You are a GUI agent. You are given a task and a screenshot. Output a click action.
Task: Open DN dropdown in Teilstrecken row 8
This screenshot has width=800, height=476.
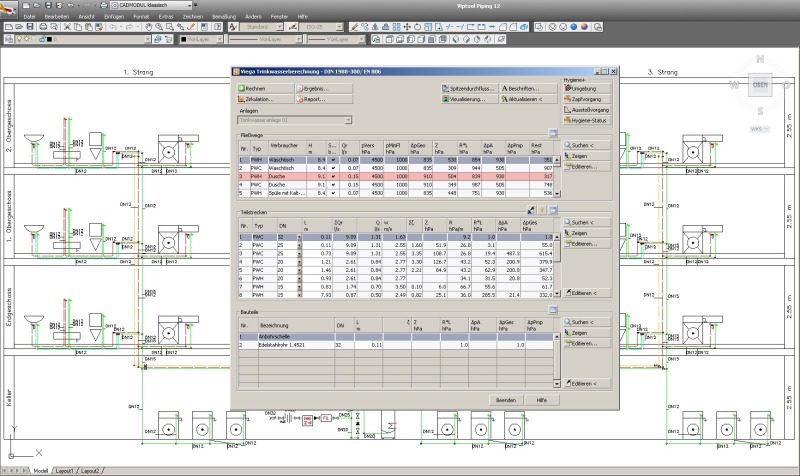pos(299,295)
